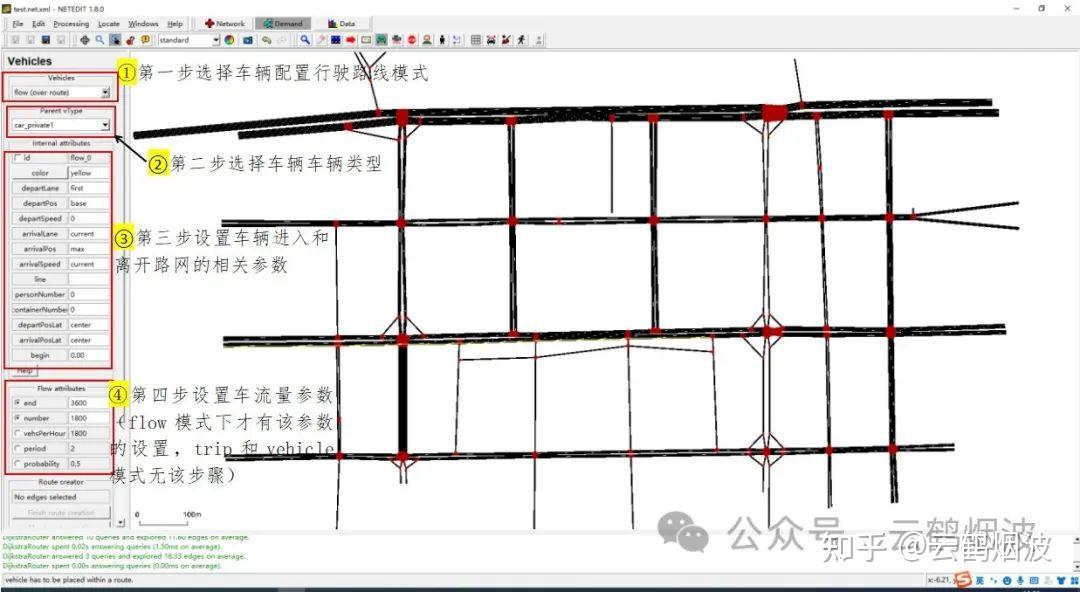Select the person plan mode icon
Image resolution: width=1080 pixels, height=592 pixels.
pyautogui.click(x=457, y=40)
